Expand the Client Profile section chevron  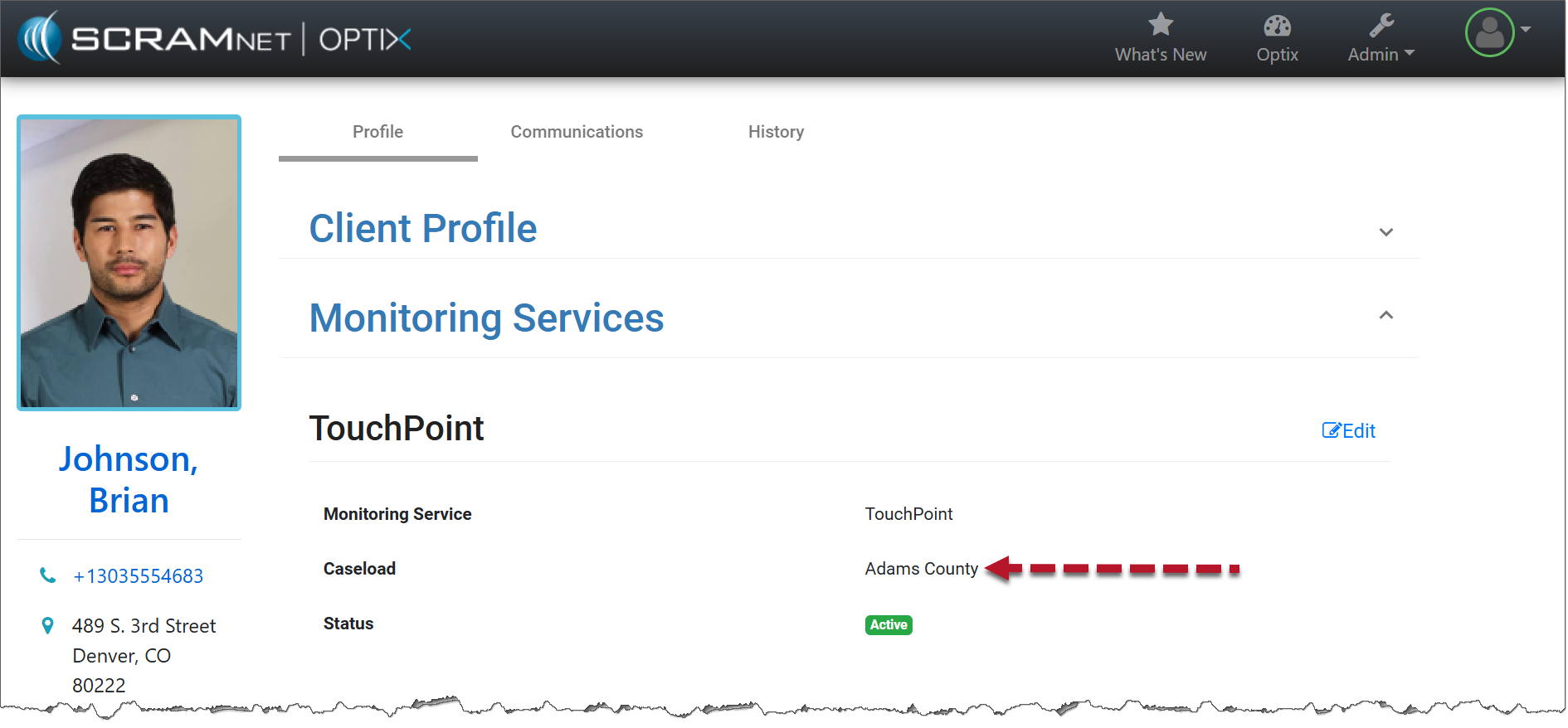1385,232
